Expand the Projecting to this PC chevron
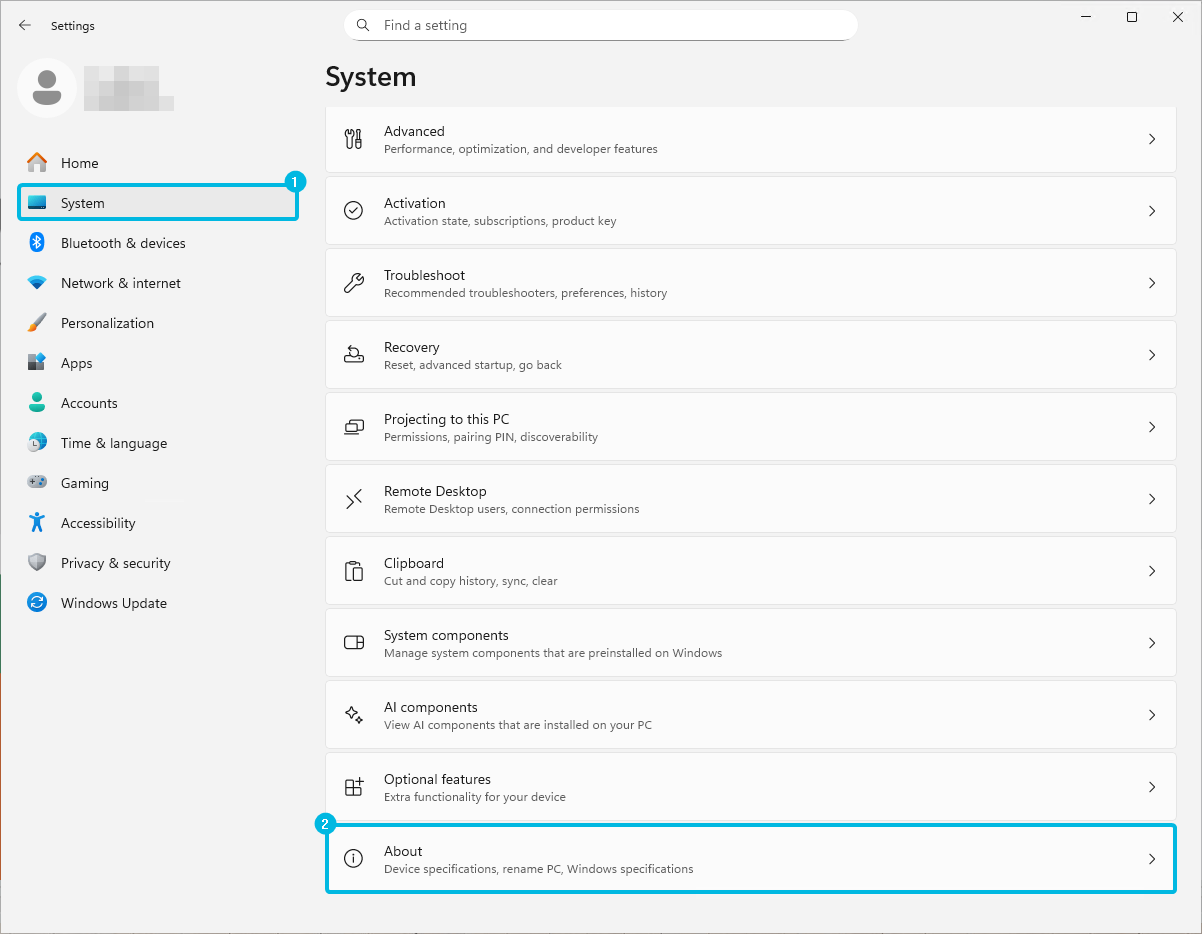This screenshot has width=1202, height=934. point(1152,427)
